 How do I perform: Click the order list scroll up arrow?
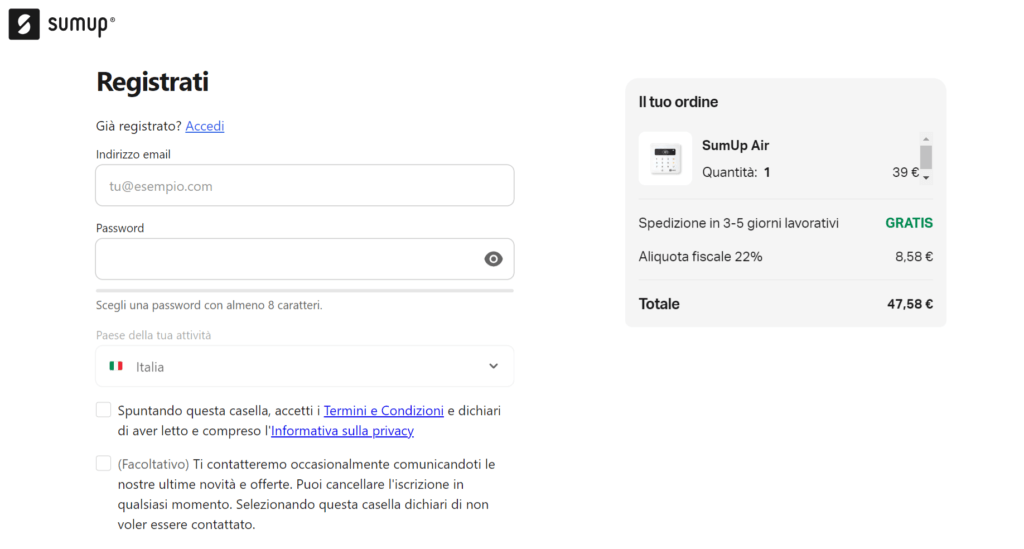[925, 139]
